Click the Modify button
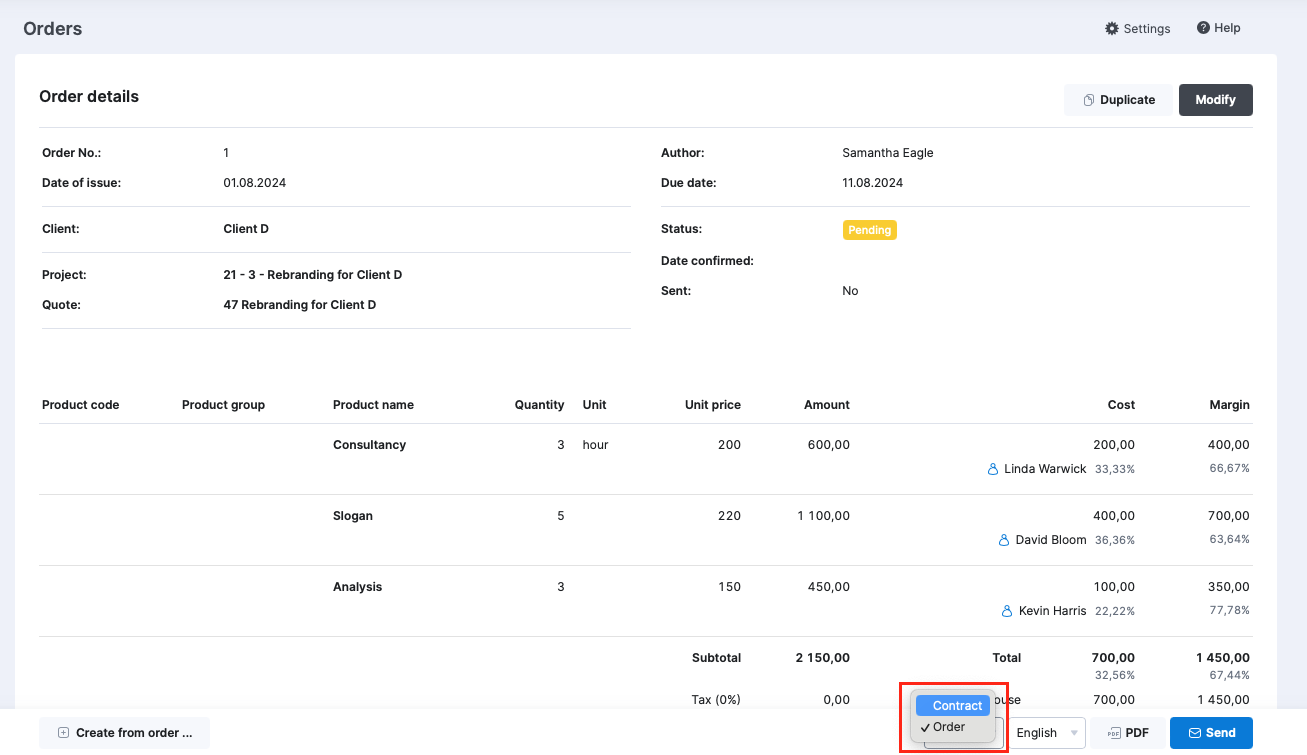 tap(1216, 100)
